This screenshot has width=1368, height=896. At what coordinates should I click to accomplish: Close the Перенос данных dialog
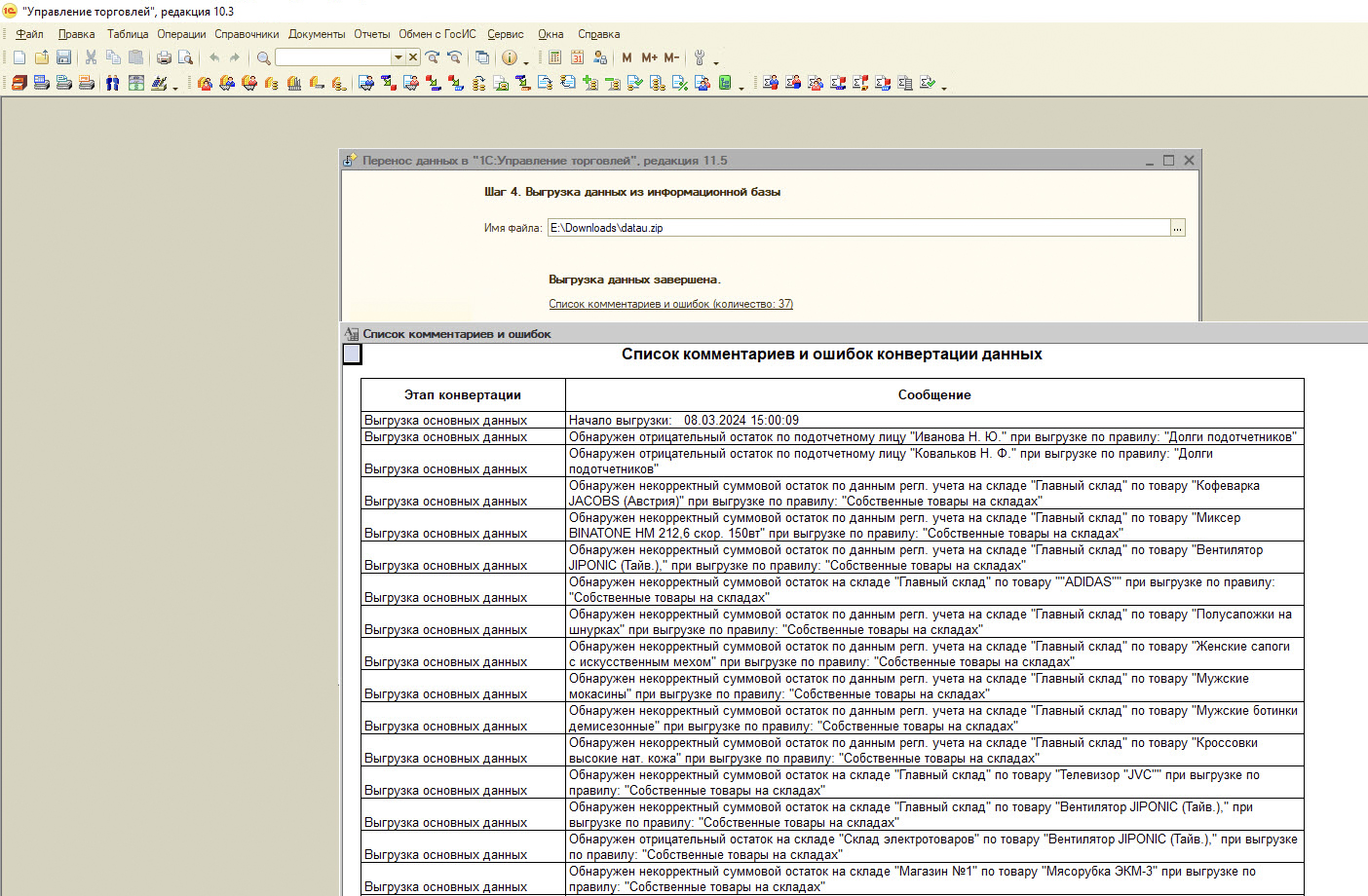1189,161
